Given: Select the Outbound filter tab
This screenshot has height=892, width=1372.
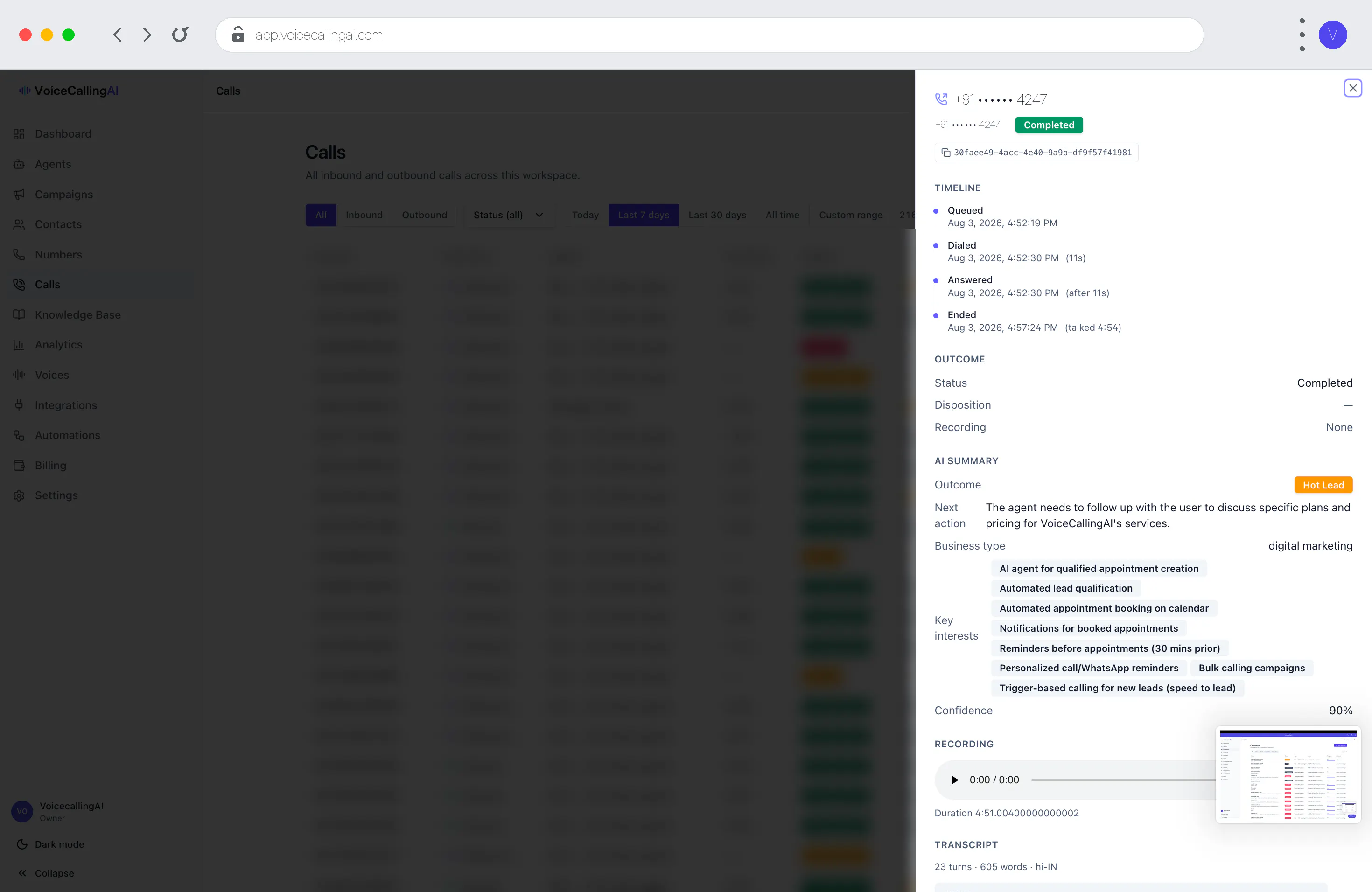Looking at the screenshot, I should click(x=424, y=215).
